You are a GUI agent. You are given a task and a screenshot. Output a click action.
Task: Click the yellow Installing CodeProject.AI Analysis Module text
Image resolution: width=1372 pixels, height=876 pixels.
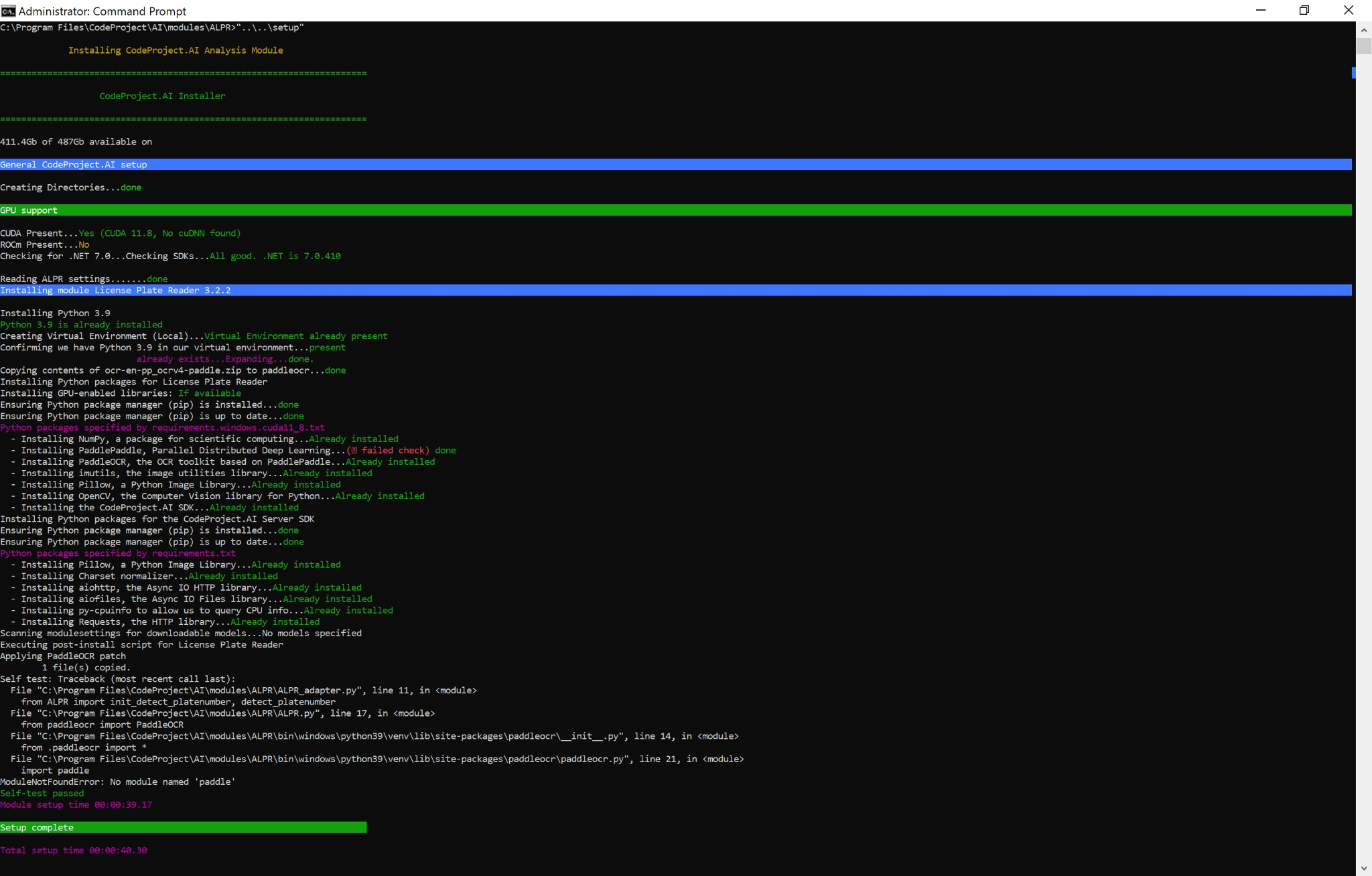click(x=175, y=50)
